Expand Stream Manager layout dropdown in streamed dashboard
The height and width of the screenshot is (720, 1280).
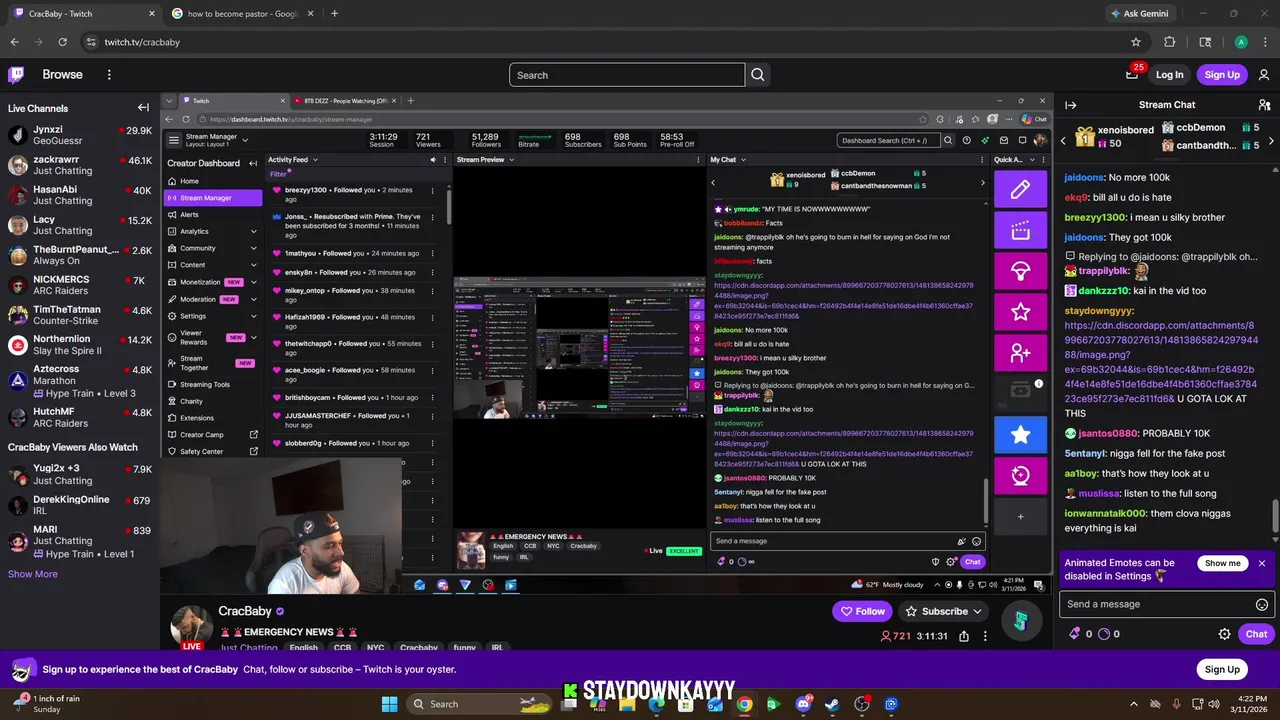tap(245, 140)
